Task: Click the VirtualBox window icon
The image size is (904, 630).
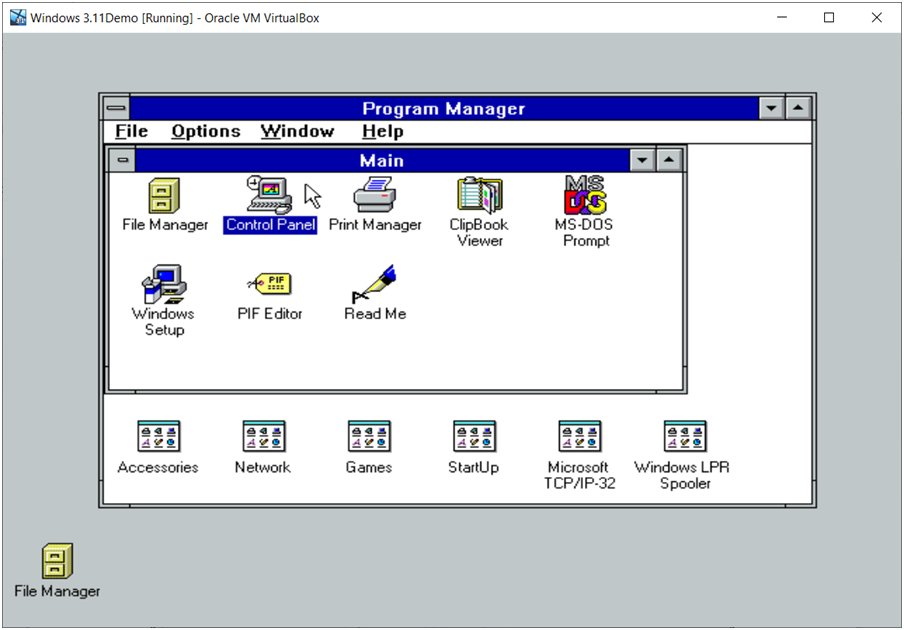Action: click(18, 18)
